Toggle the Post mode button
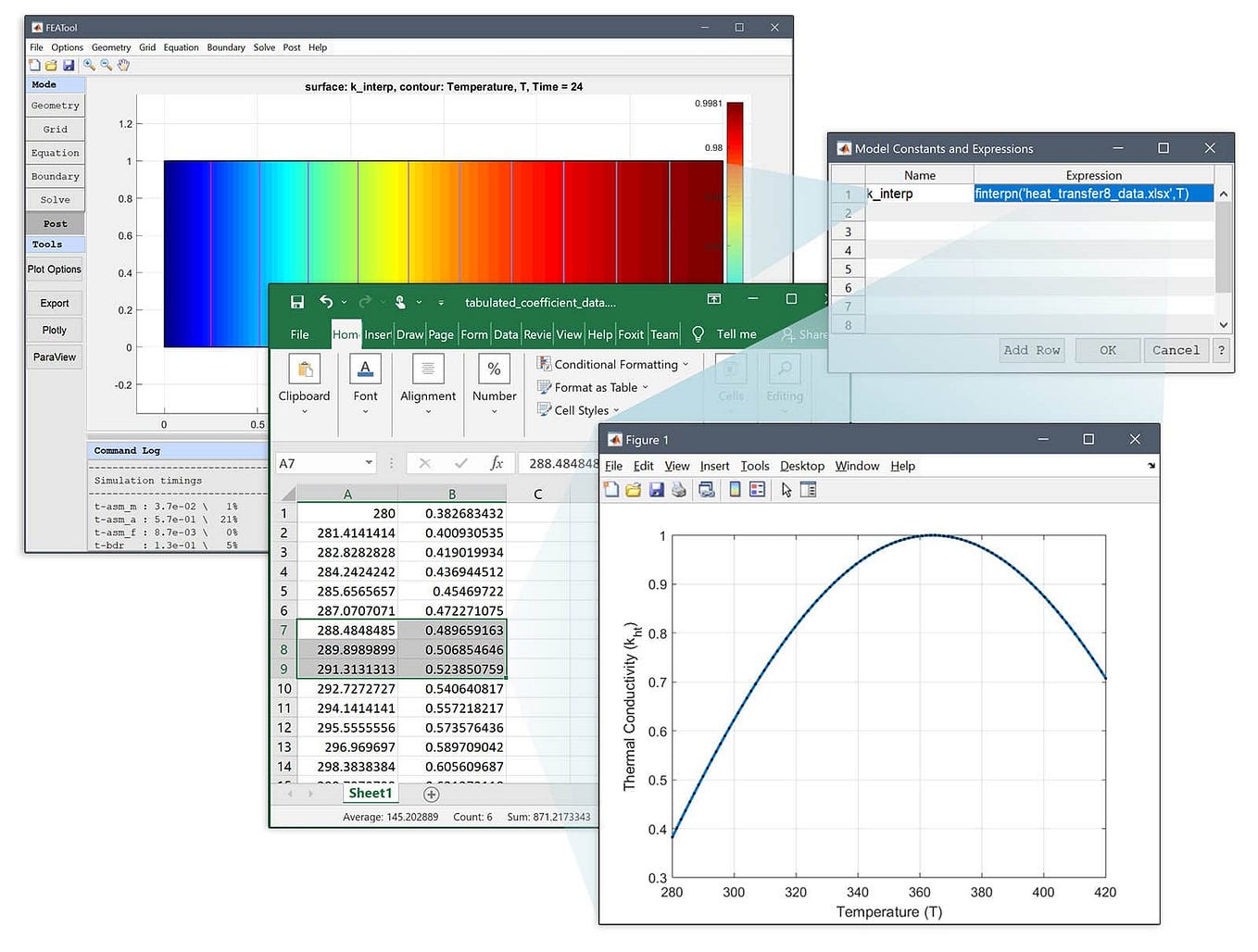Screen dimensions: 1258x952 coord(56,223)
